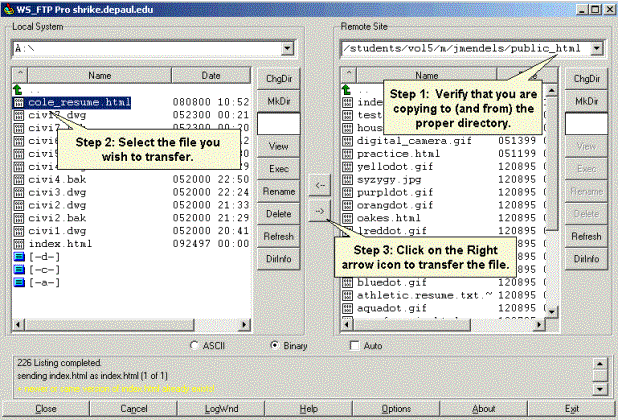Select the [-d-] drive icon
The height and width of the screenshot is (420, 618).
coord(19,256)
